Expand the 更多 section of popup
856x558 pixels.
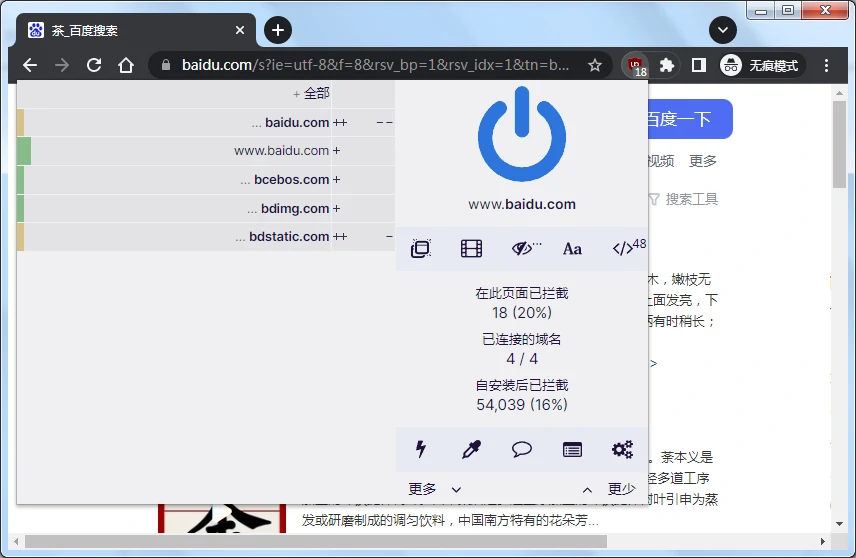click(x=434, y=489)
